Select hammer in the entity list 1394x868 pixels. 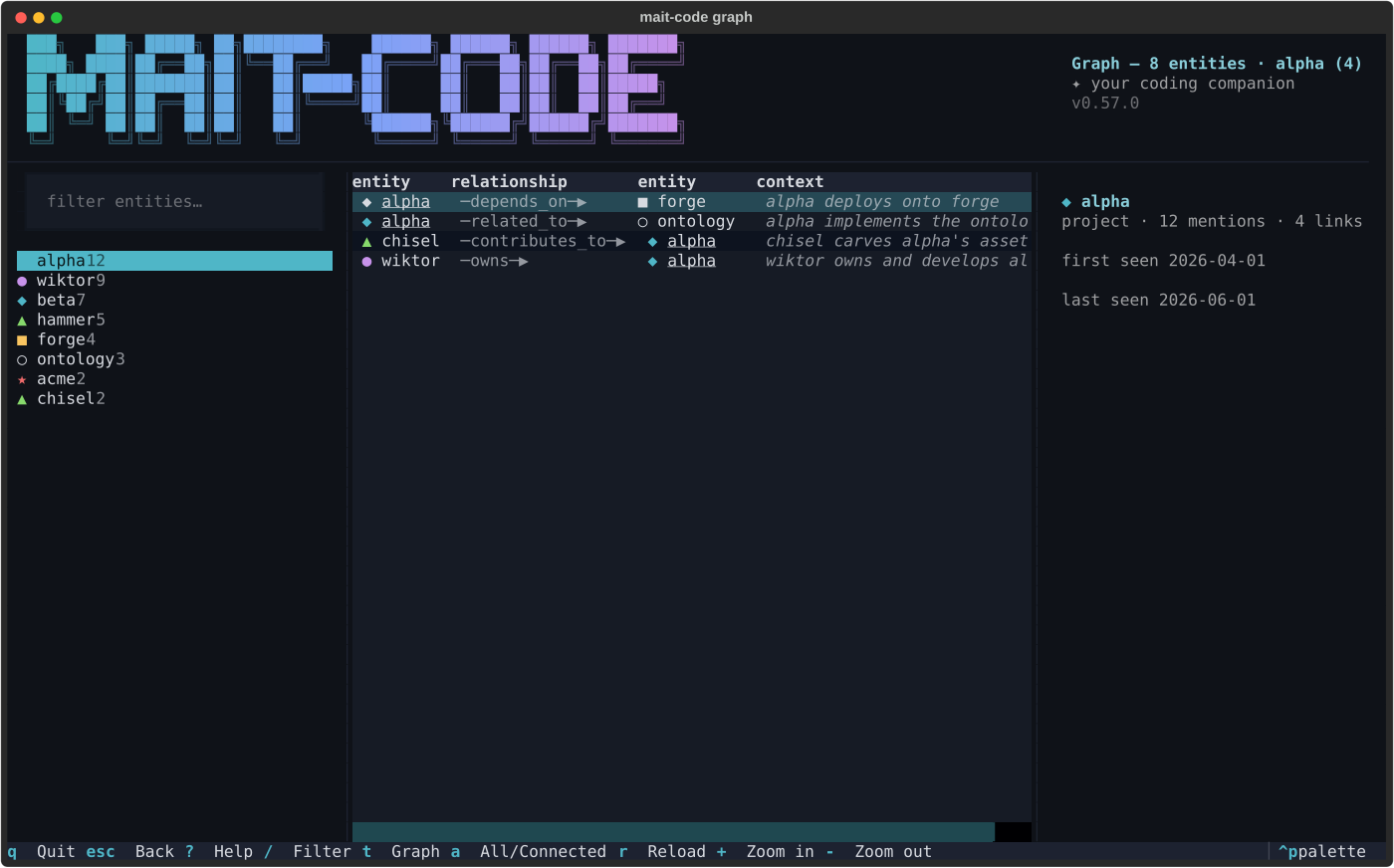[x=174, y=320]
